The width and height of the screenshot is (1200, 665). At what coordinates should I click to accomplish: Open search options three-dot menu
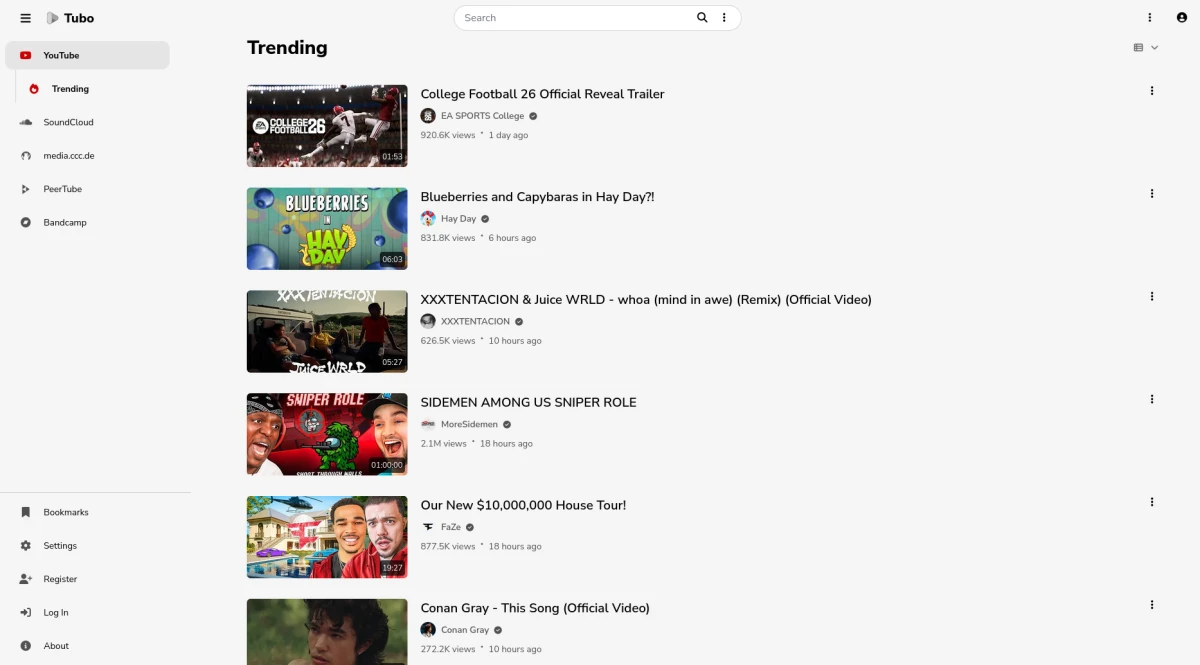(725, 18)
